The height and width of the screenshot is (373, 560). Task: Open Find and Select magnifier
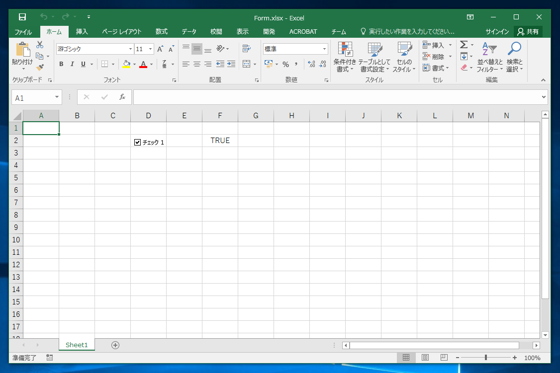(x=515, y=57)
